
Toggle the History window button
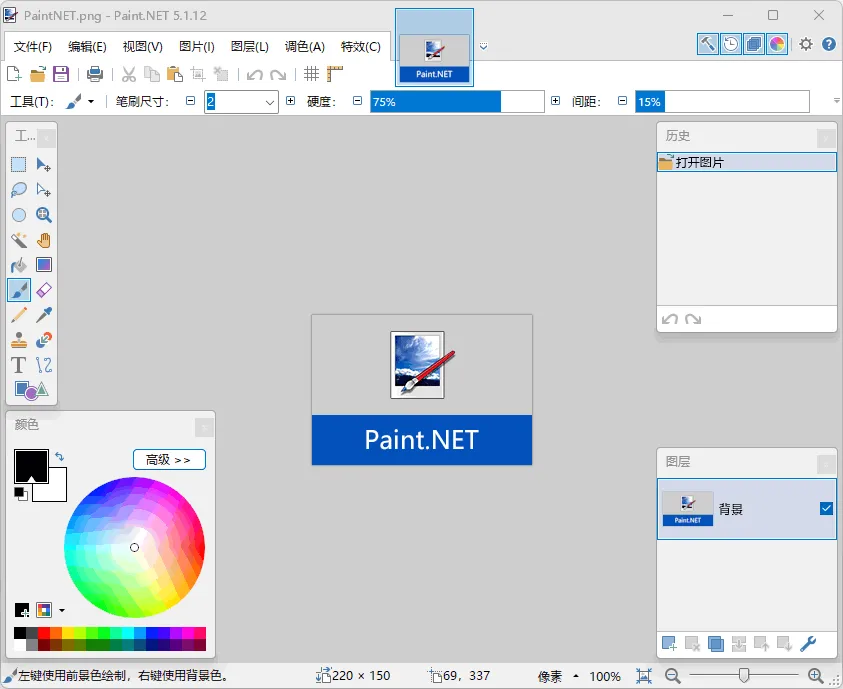pyautogui.click(x=731, y=44)
